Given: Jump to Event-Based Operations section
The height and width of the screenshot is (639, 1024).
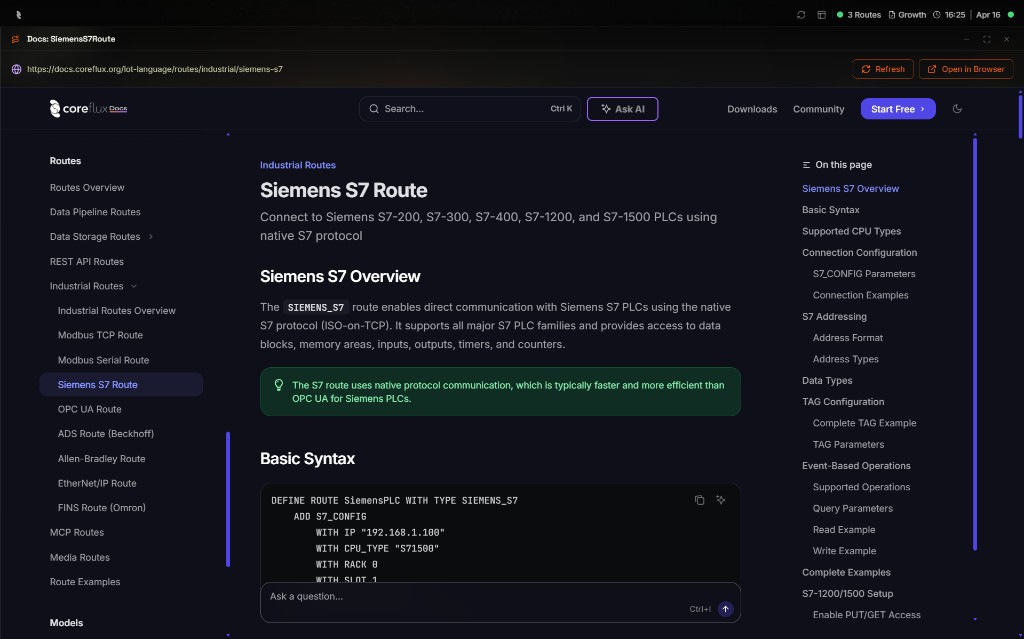Looking at the screenshot, I should click(x=856, y=466).
